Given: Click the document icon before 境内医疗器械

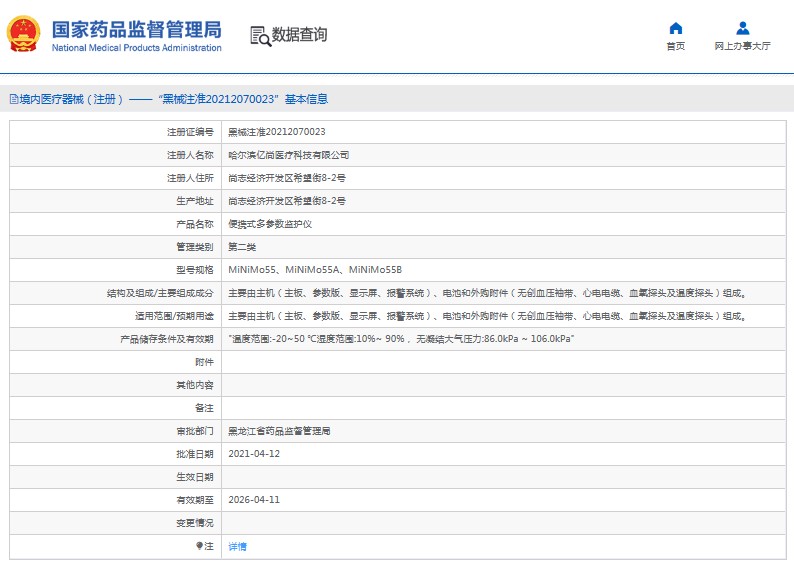Looking at the screenshot, I should click(x=14, y=99).
